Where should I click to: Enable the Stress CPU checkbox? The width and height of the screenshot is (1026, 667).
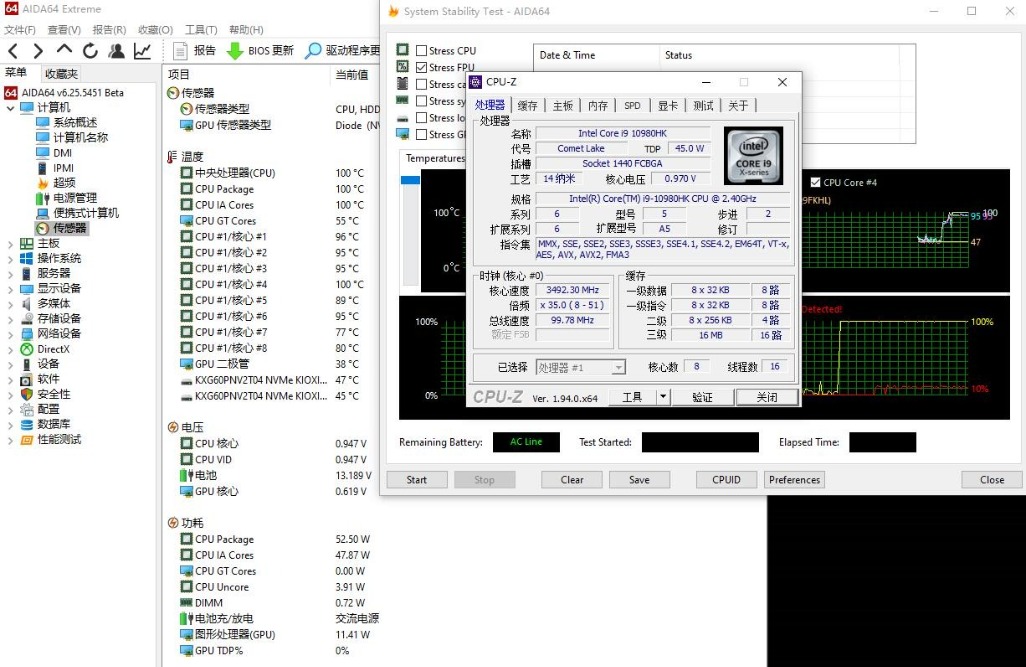point(421,51)
